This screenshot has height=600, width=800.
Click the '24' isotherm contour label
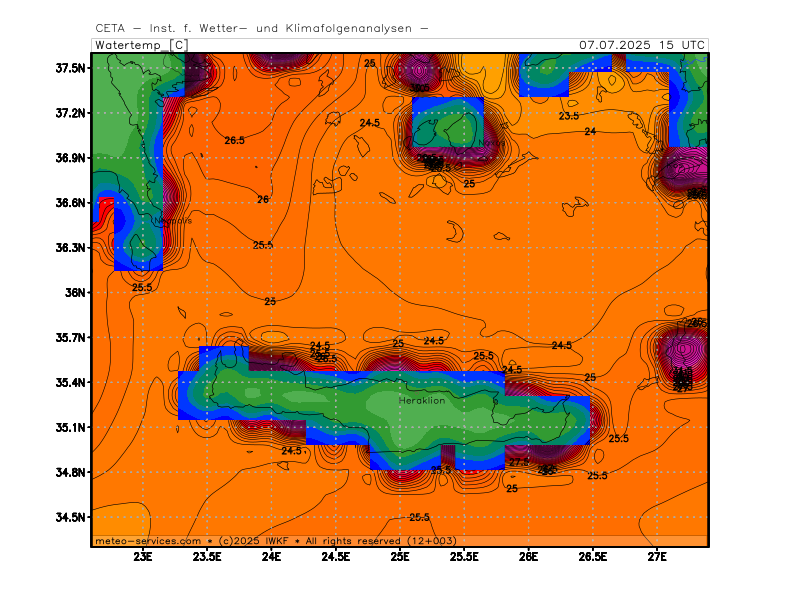[x=590, y=132]
